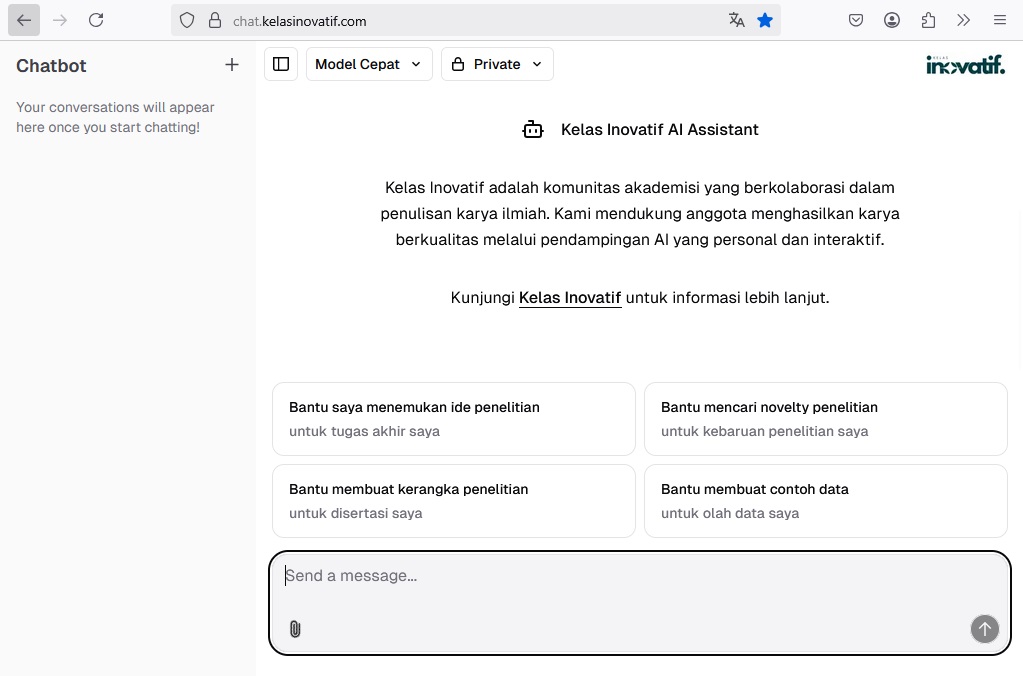Toggle the bookmark star for this page
Screen dimensions: 1023x676
click(765, 20)
